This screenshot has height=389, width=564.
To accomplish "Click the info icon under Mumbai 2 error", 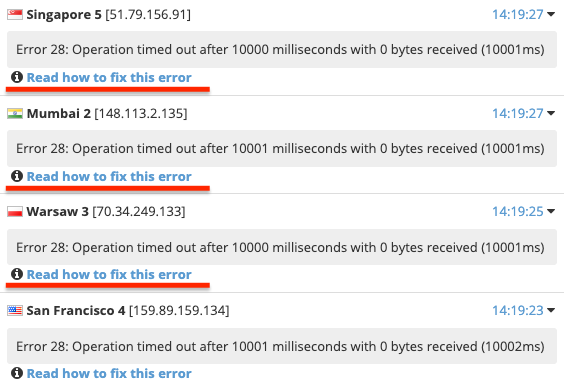I will 17,176.
